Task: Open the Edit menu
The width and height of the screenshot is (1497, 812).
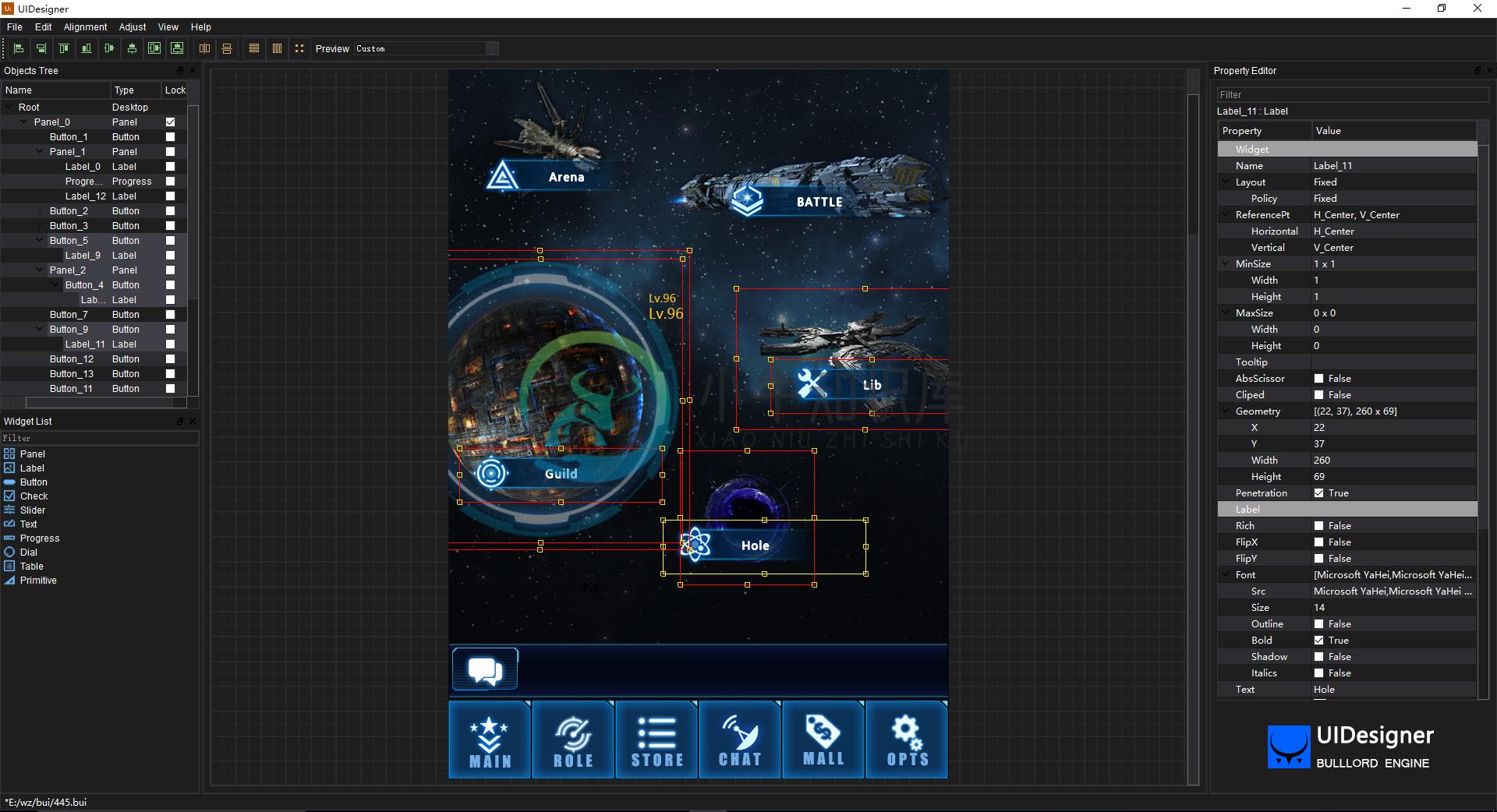Action: point(44,26)
